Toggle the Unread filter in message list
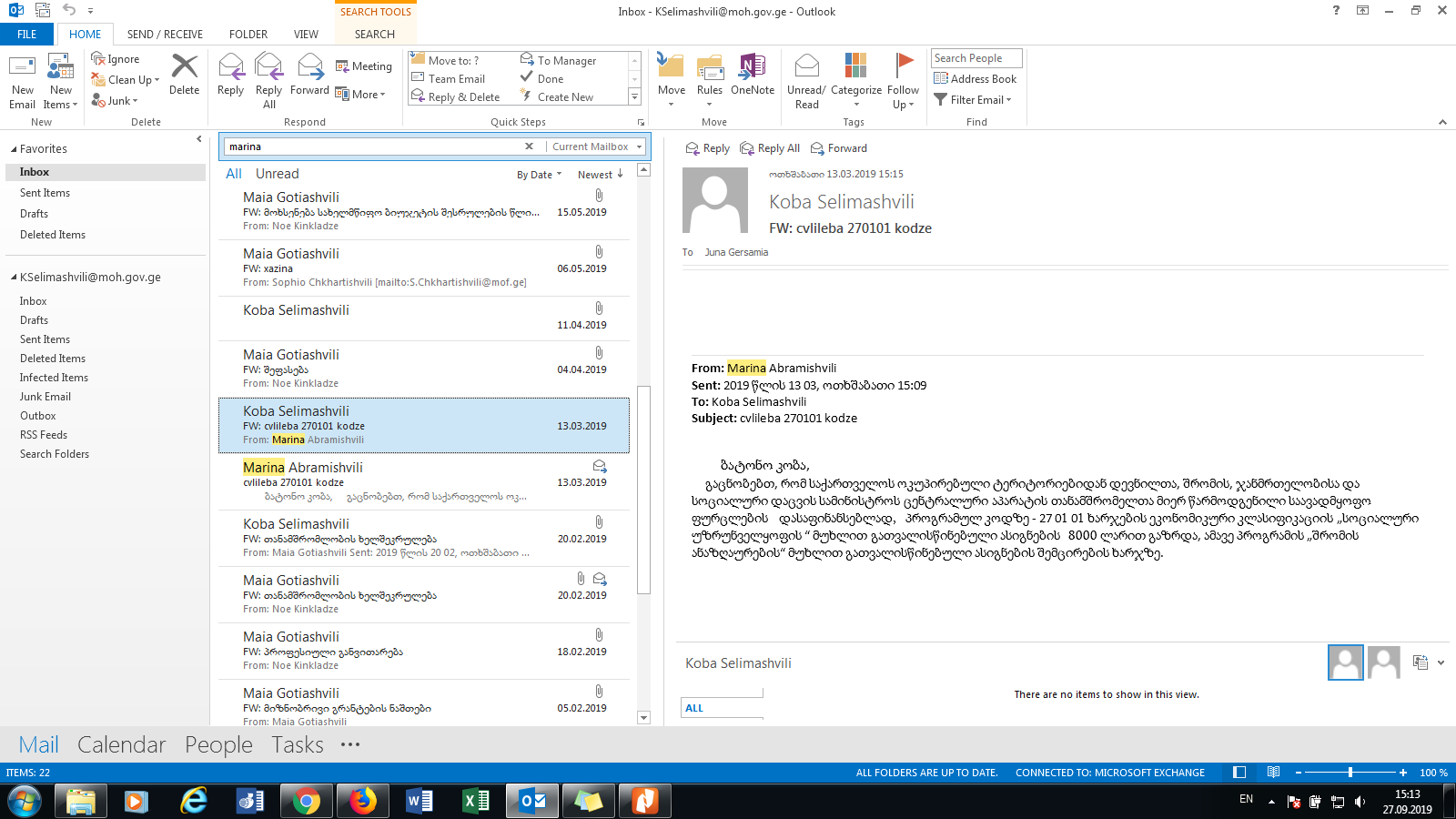Viewport: 1456px width, 819px height. point(277,174)
